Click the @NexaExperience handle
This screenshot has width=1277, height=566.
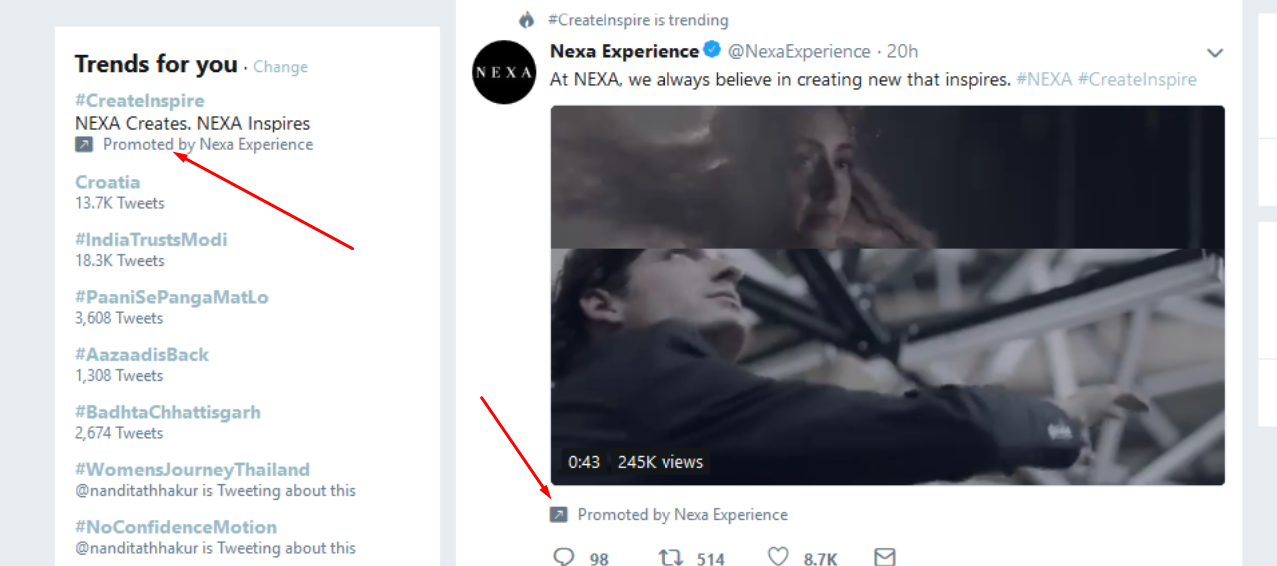point(799,51)
